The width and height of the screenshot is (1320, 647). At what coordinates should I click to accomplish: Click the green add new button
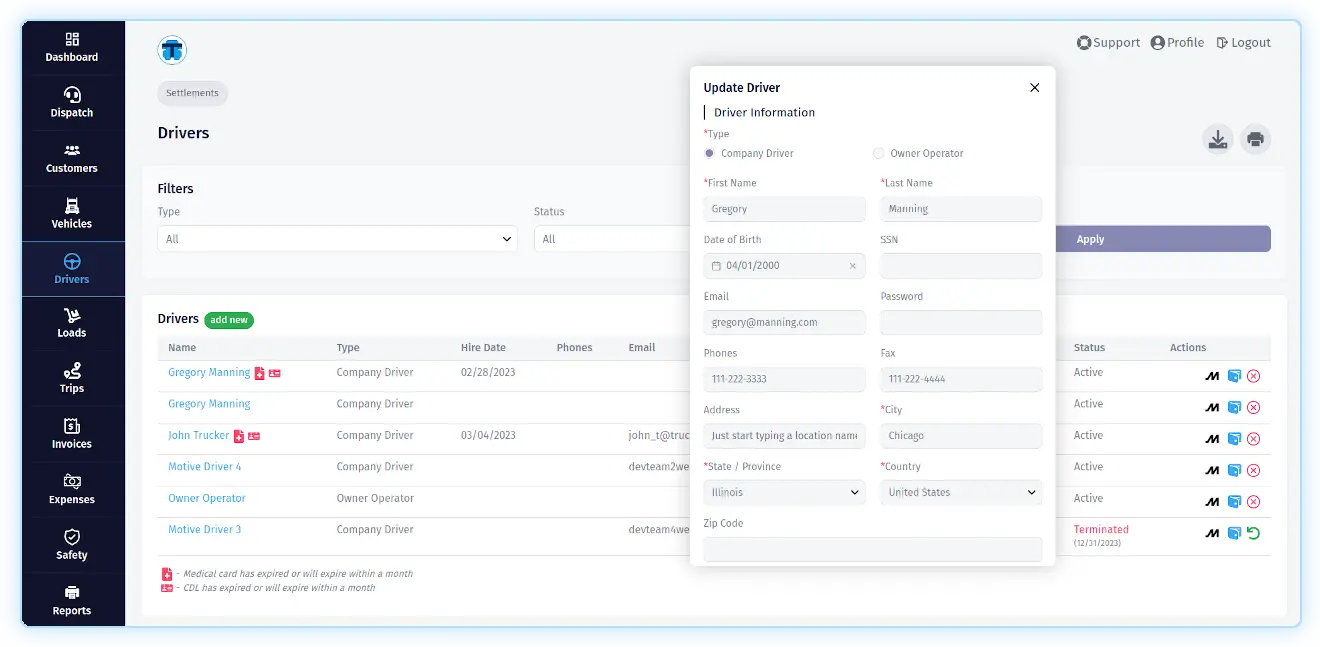point(229,320)
